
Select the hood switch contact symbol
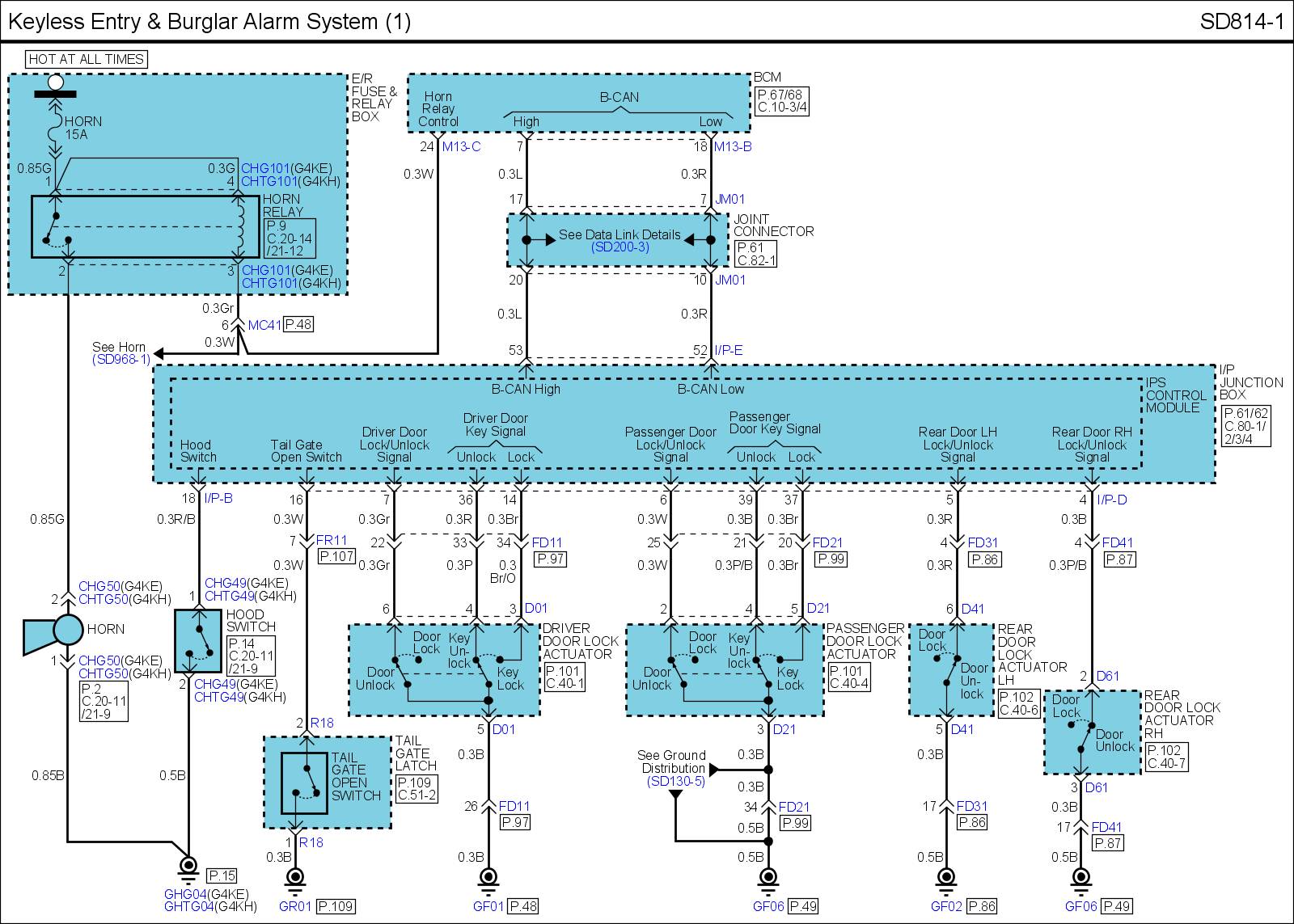click(x=198, y=642)
